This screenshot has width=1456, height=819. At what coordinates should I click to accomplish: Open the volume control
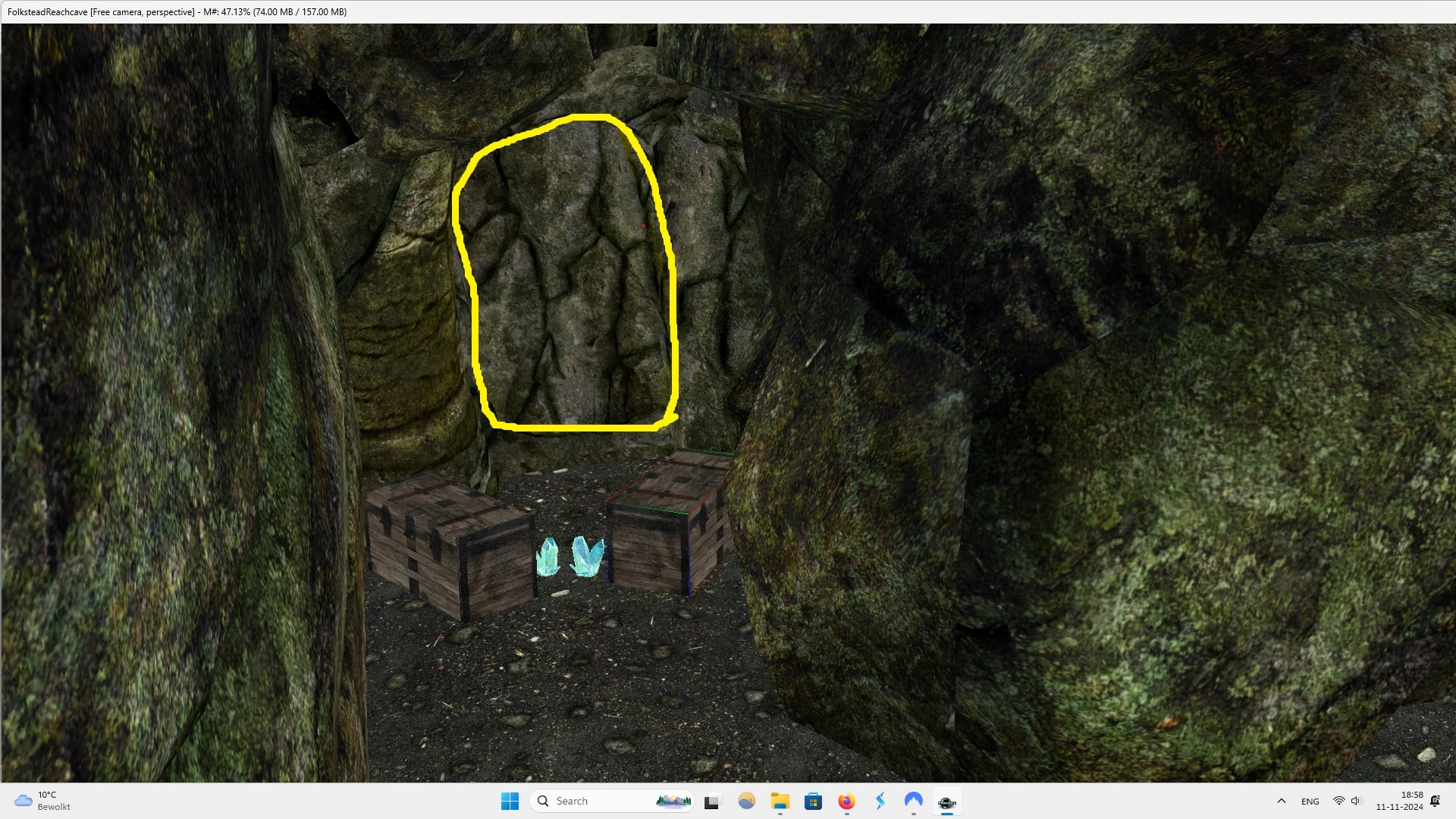(1357, 801)
